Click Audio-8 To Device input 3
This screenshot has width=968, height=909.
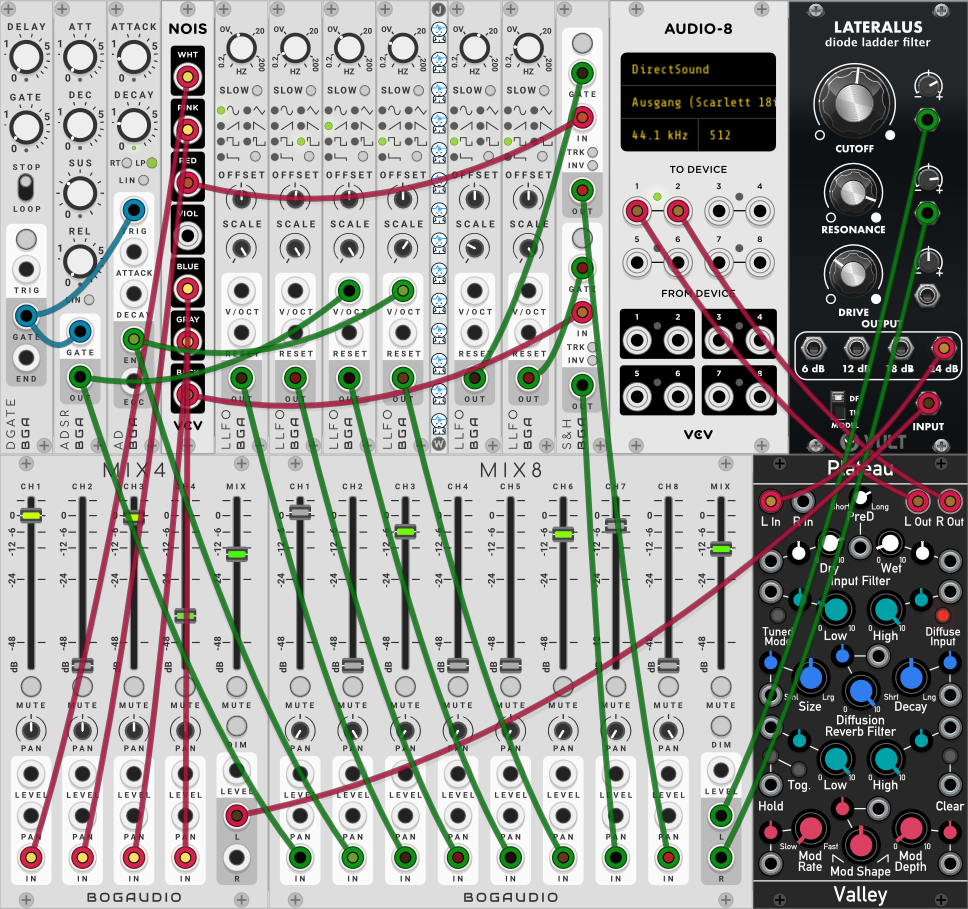coord(719,210)
